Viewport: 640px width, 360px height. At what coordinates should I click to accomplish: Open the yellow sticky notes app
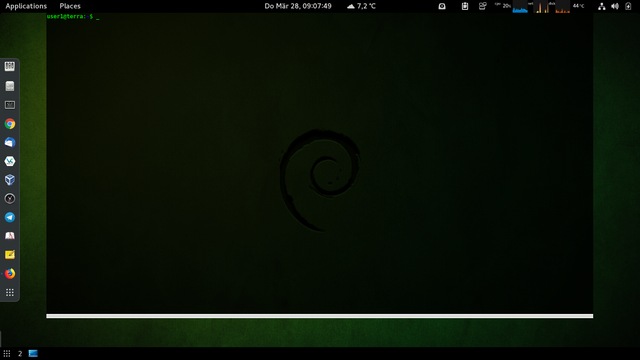[x=10, y=255]
